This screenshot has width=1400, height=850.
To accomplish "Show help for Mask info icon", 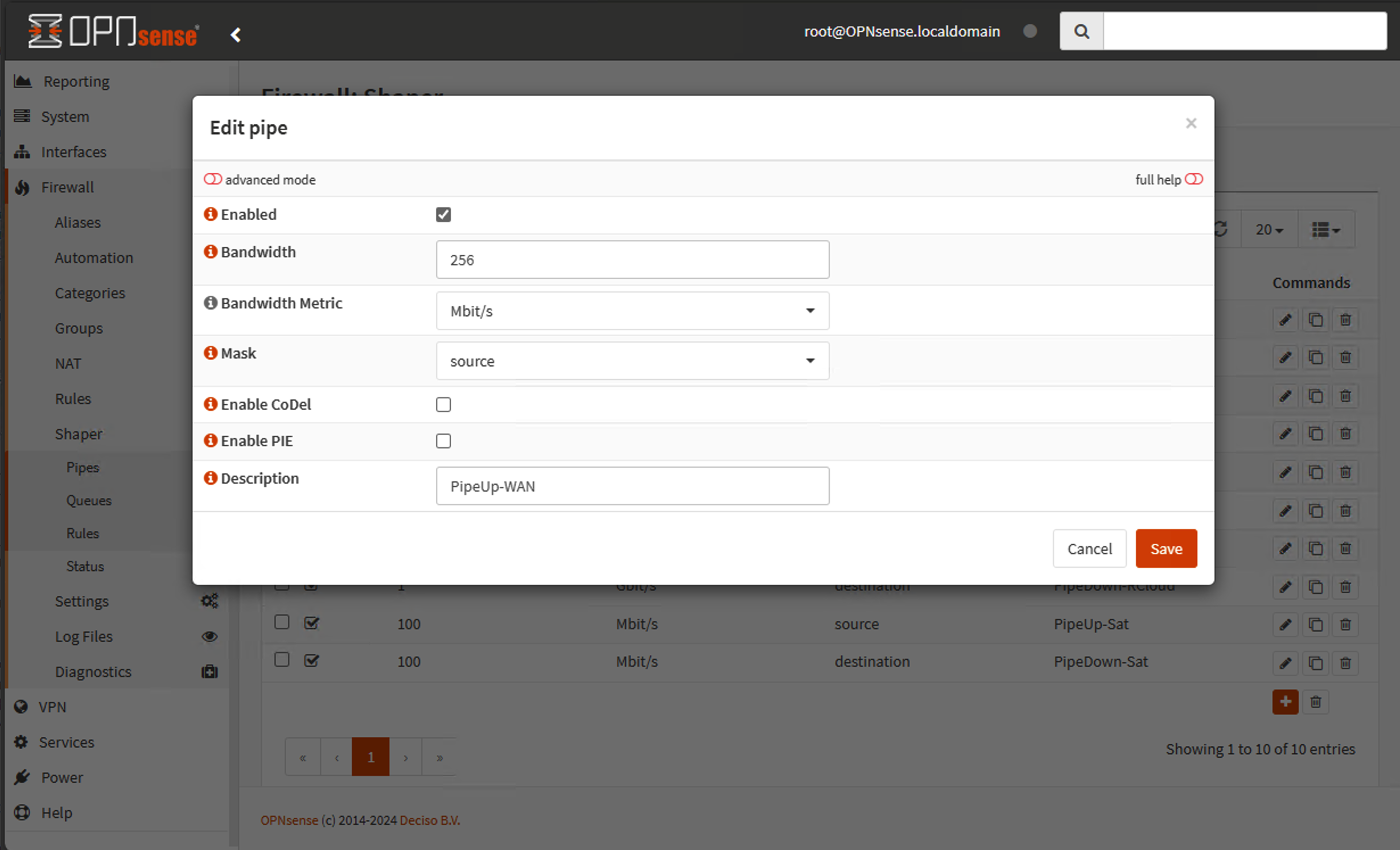I will point(211,353).
